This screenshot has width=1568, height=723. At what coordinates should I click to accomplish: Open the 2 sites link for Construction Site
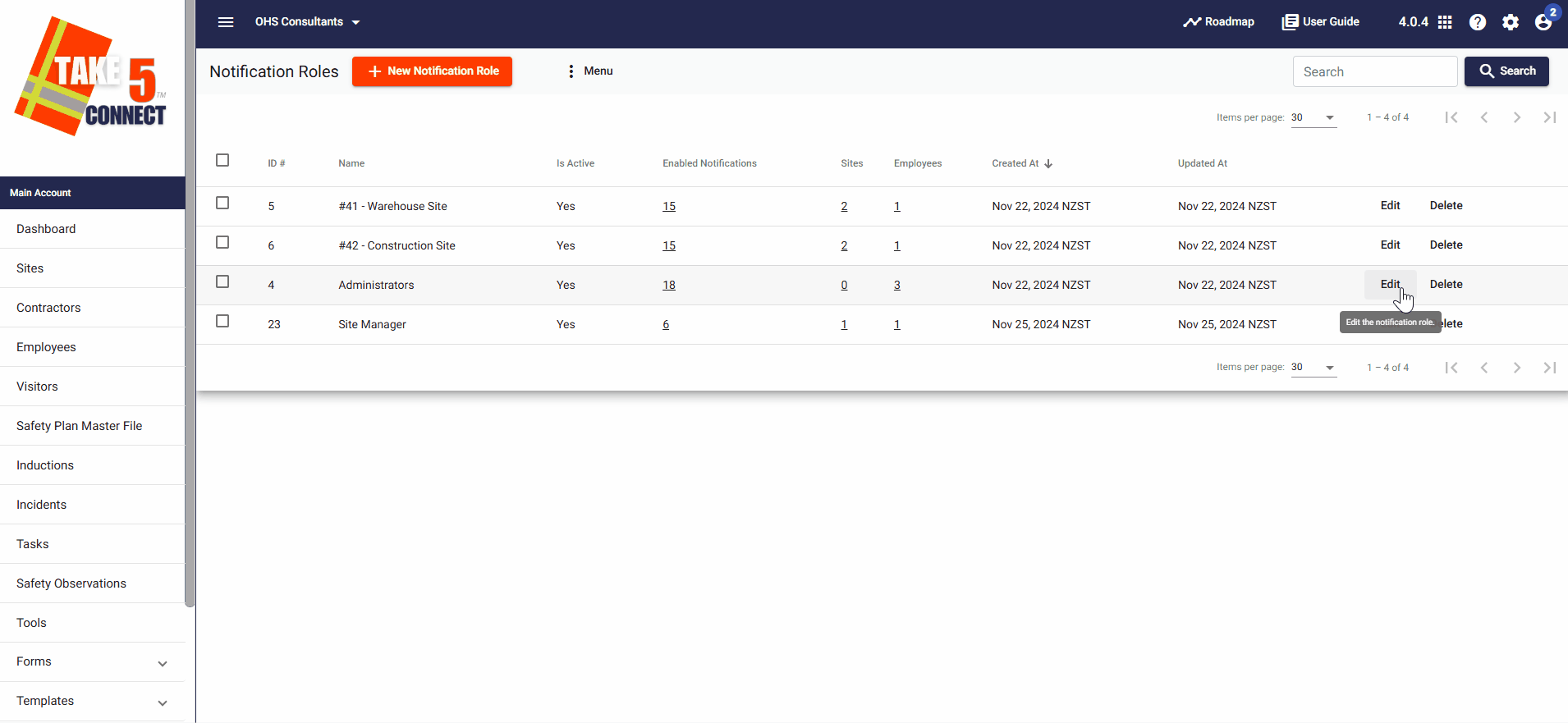pos(844,246)
